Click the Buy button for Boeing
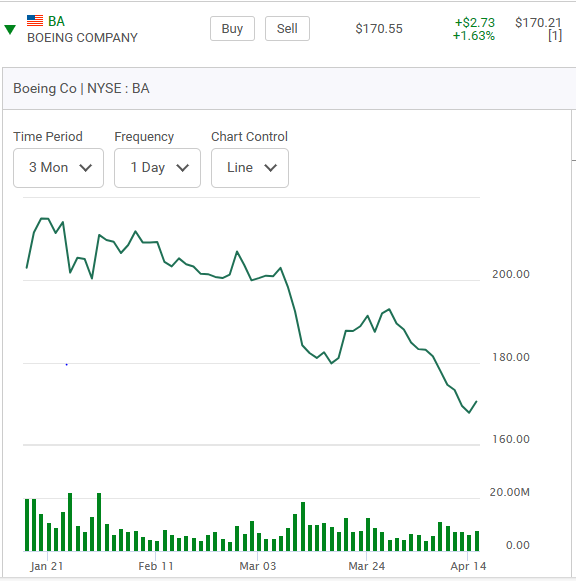Image resolution: width=576 pixels, height=581 pixels. [232, 29]
